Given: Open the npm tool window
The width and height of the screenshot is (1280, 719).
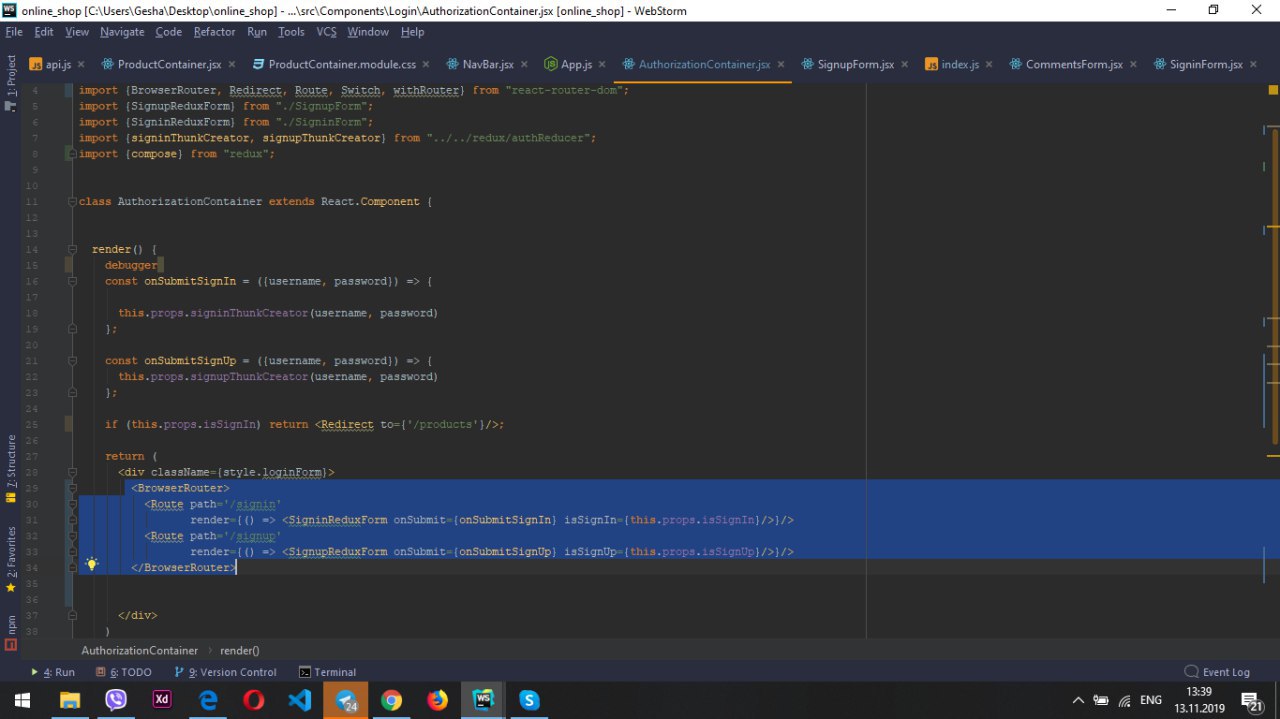Looking at the screenshot, I should click(11, 626).
